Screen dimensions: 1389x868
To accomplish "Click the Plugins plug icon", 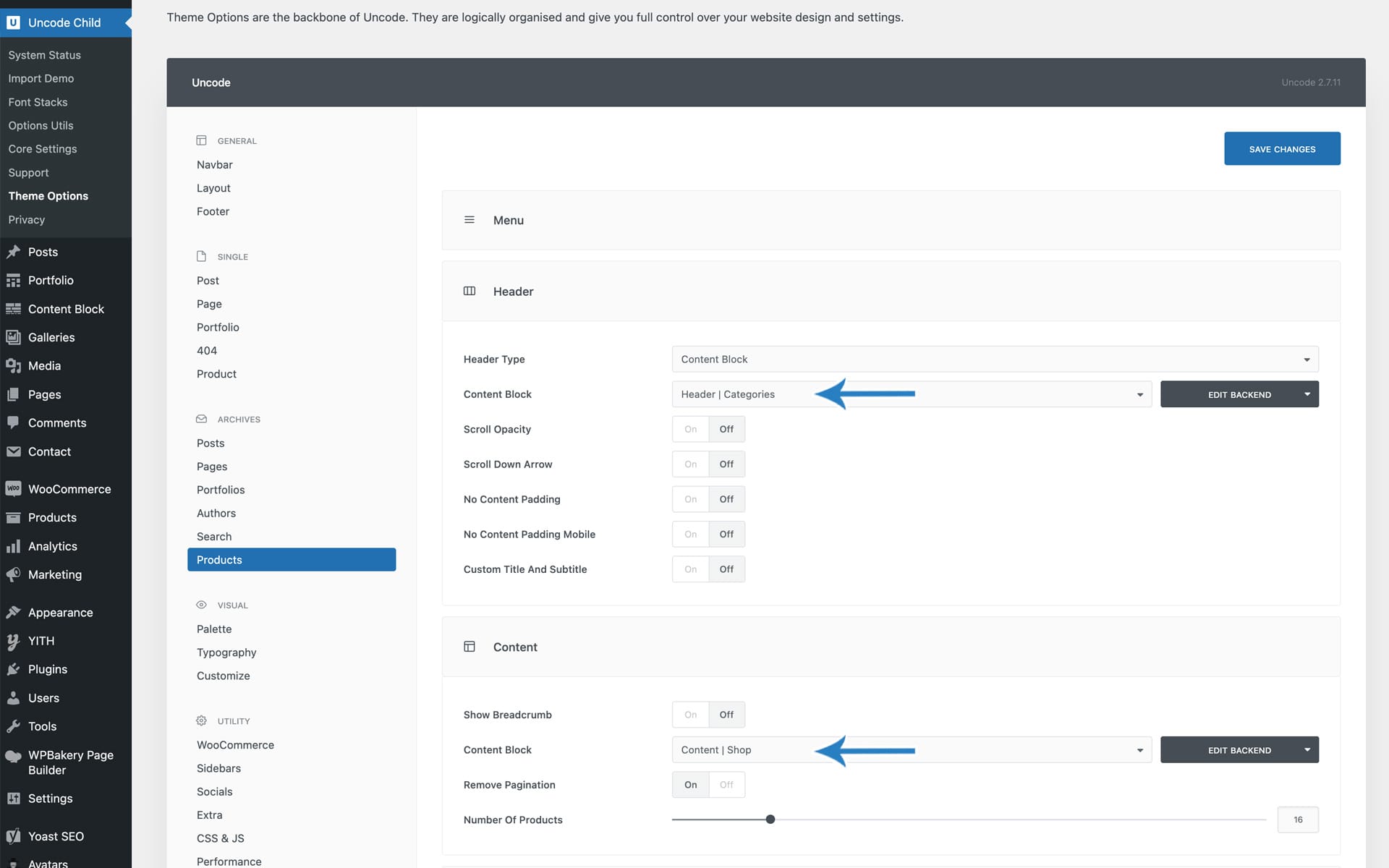I will click(x=13, y=670).
